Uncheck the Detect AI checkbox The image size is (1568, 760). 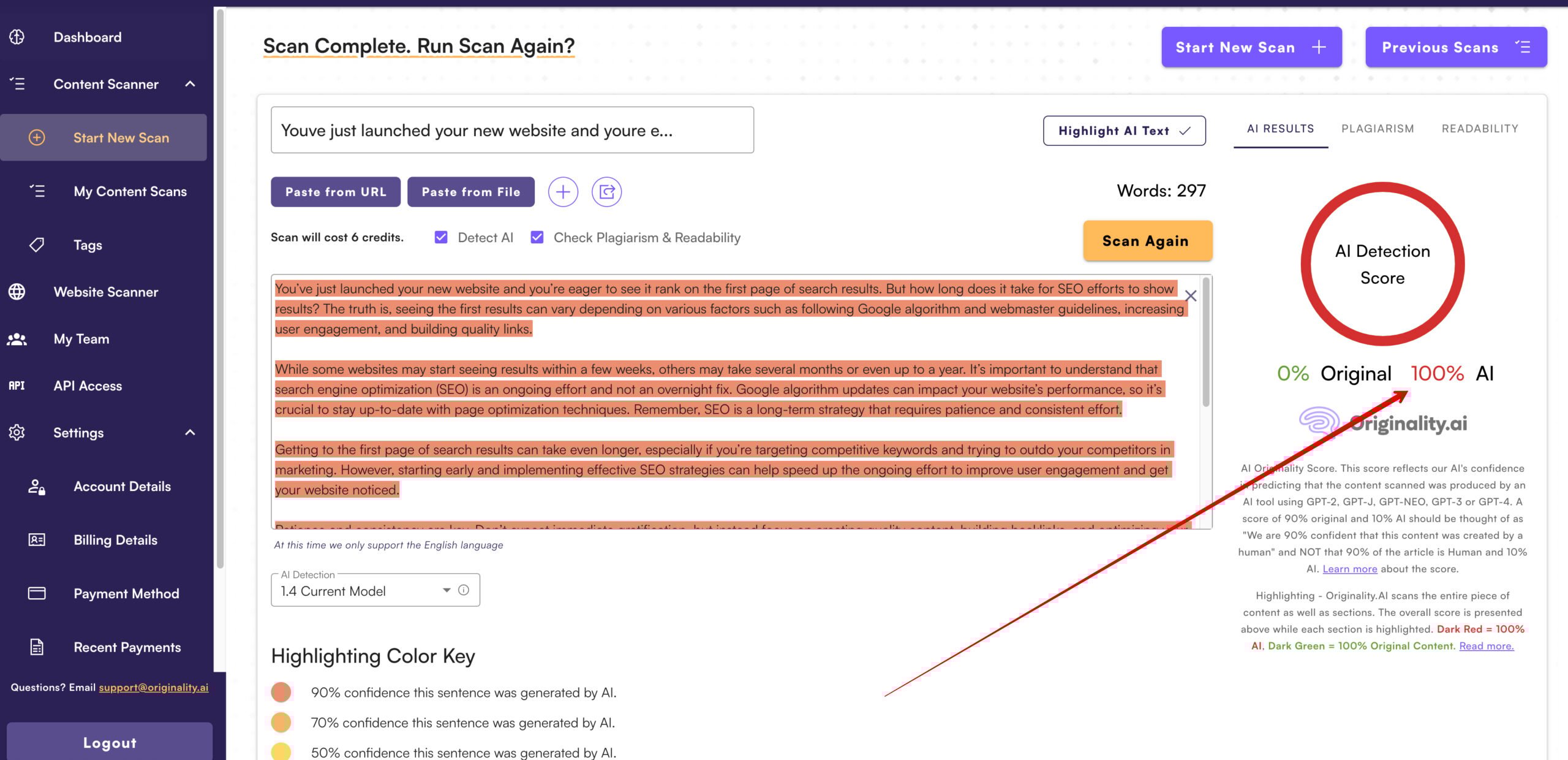(441, 237)
